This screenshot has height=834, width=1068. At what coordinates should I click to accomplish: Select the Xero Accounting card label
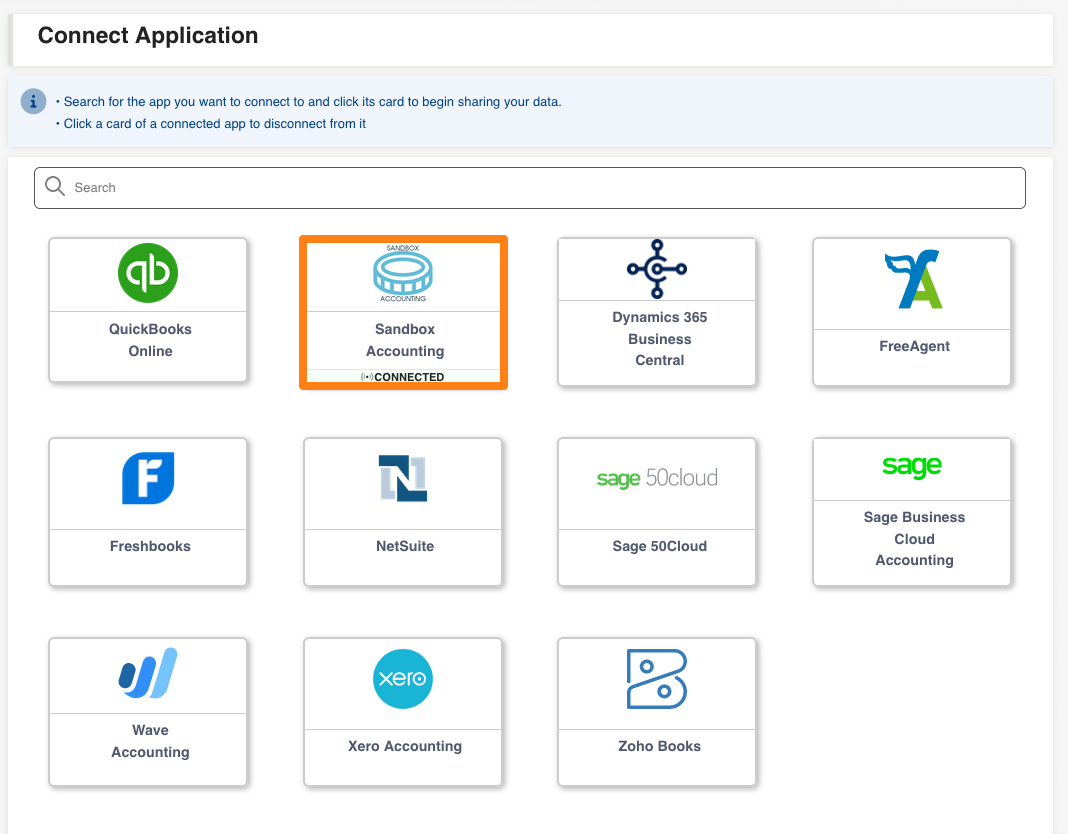tap(405, 746)
